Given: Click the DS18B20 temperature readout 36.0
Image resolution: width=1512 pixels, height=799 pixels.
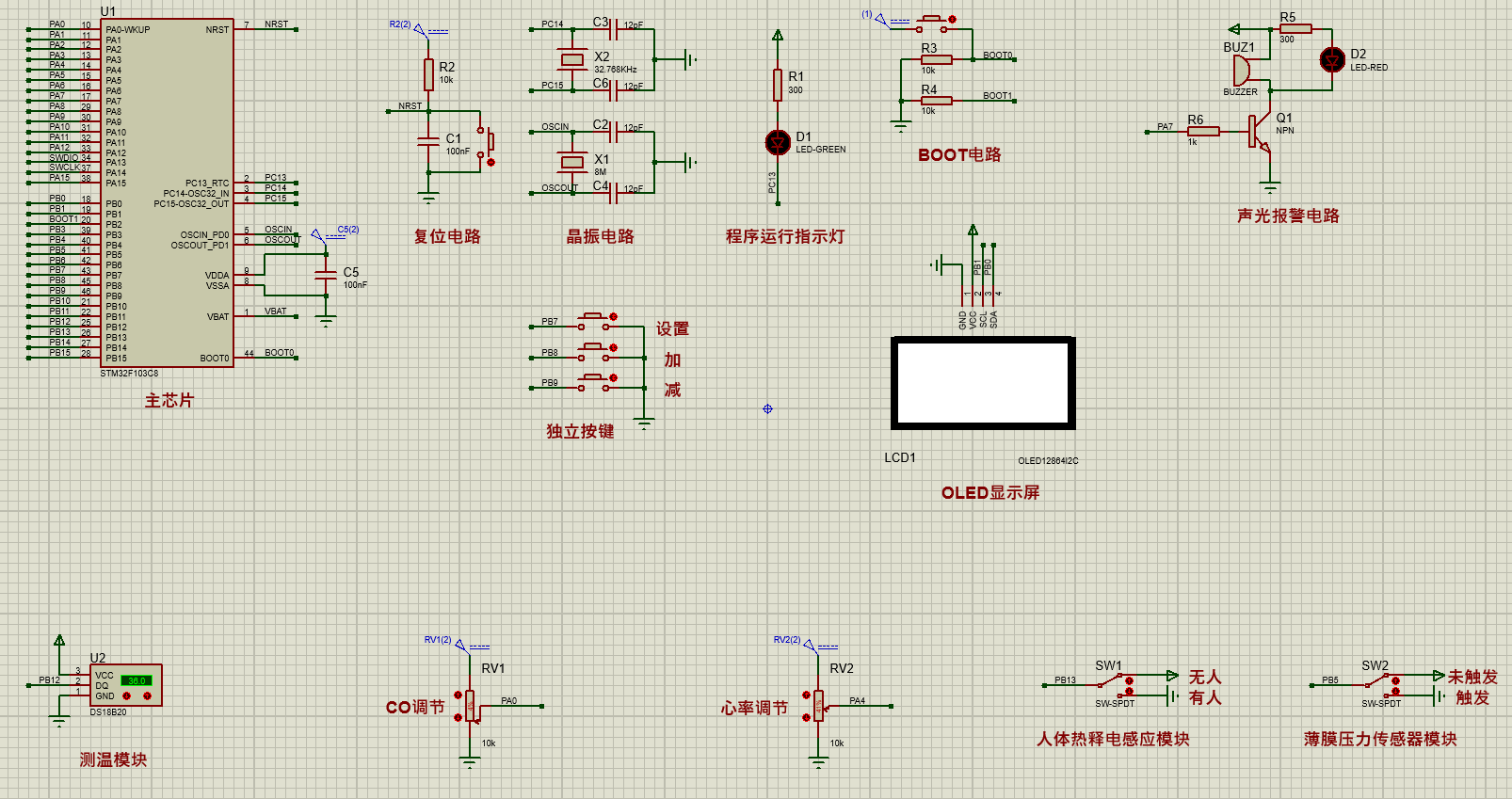Looking at the screenshot, I should [x=136, y=680].
